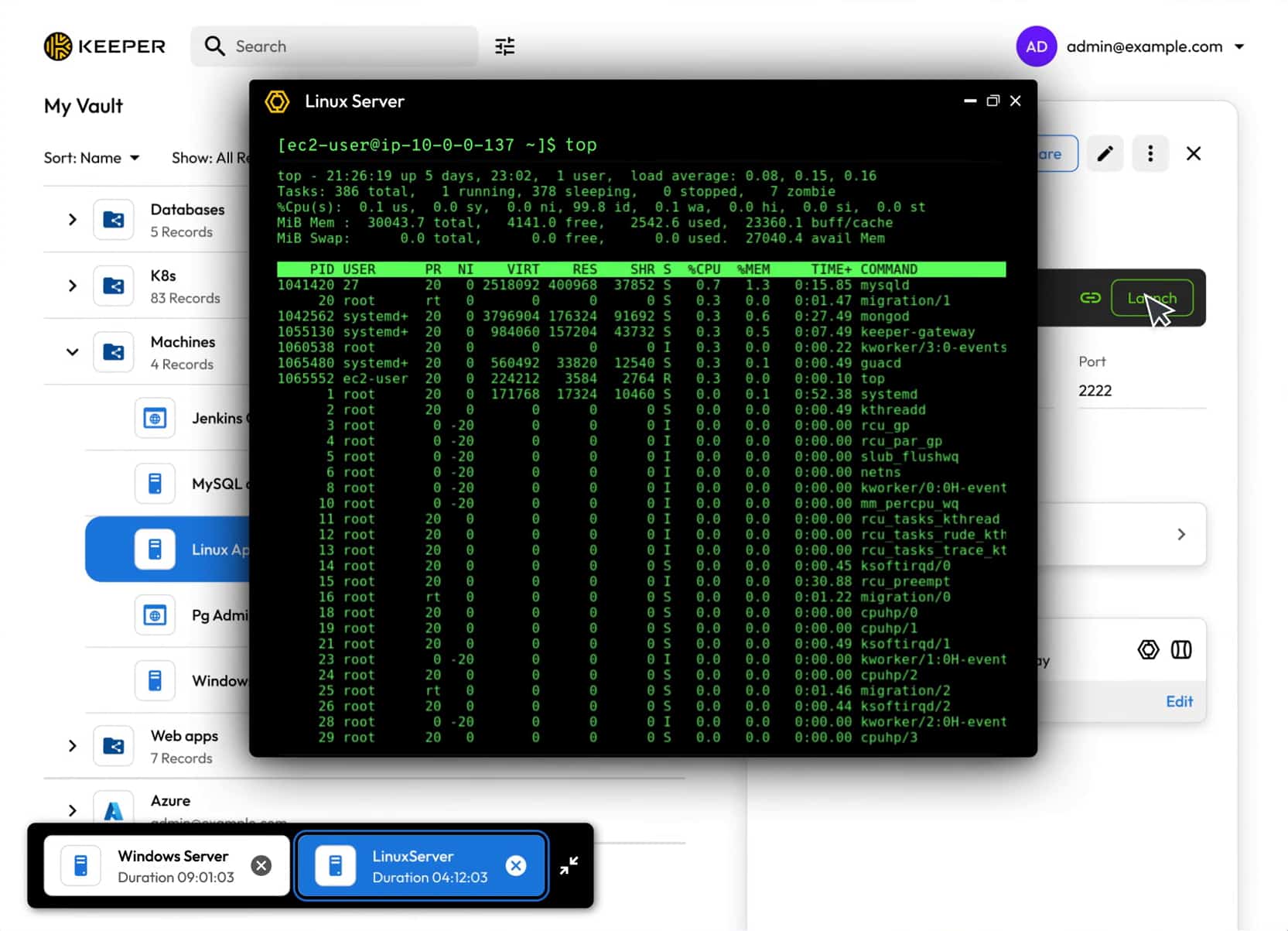The image size is (1288, 931).
Task: End the LinuxServer session
Action: (x=516, y=865)
